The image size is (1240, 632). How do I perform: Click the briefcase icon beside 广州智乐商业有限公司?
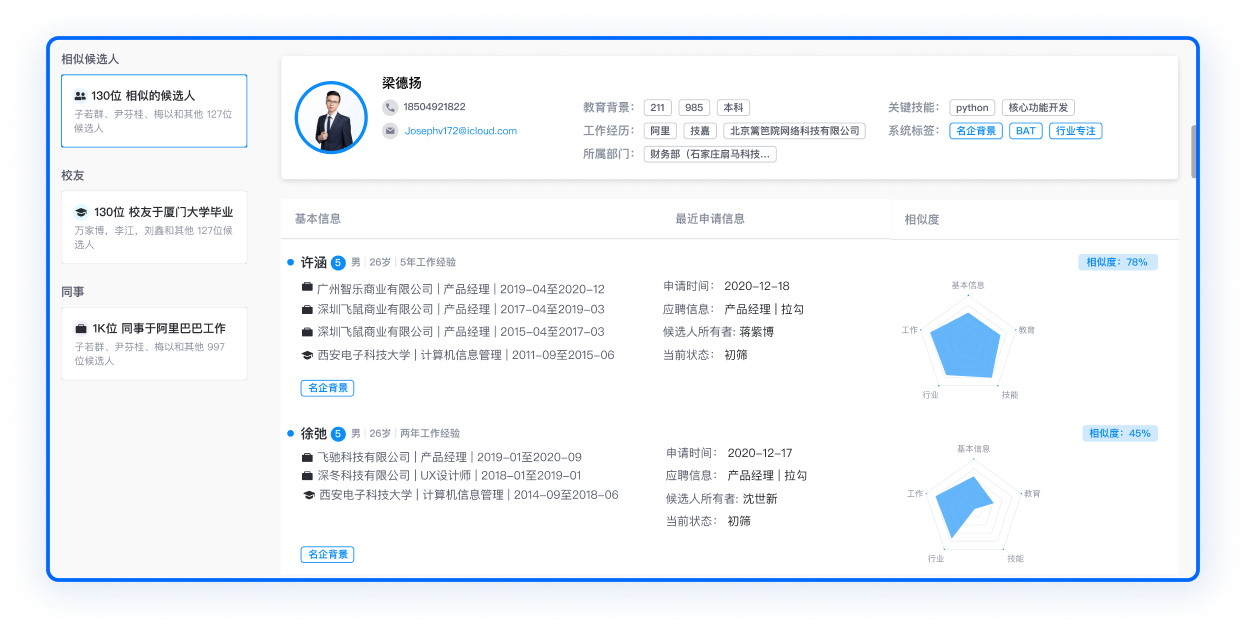307,288
